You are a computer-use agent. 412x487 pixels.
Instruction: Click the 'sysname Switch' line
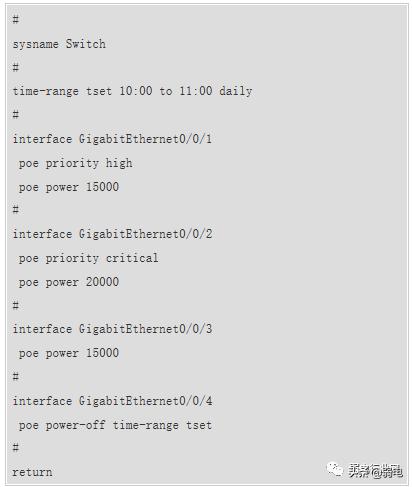click(59, 44)
